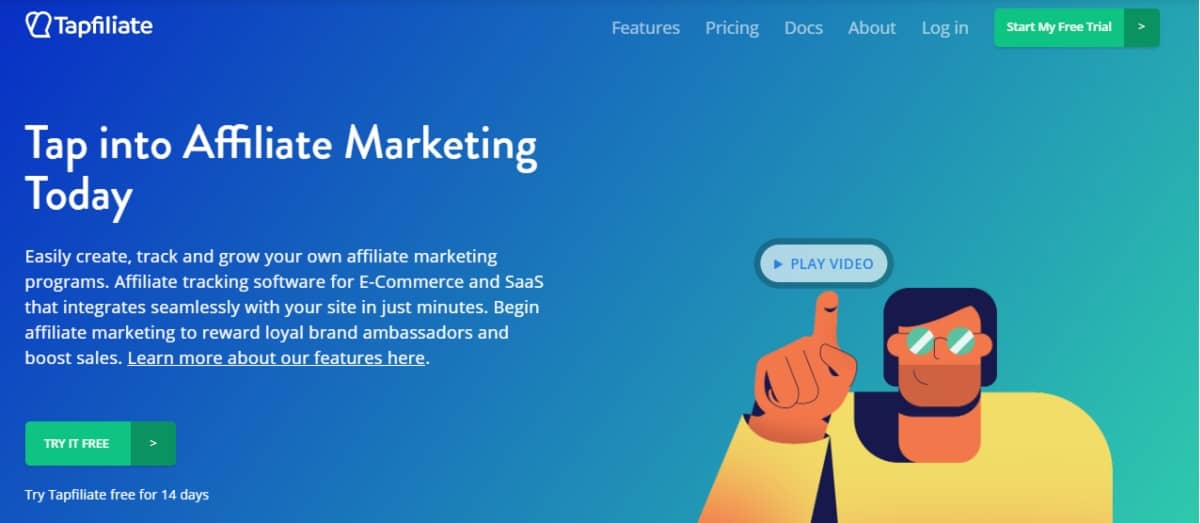Click the Log in link

click(x=945, y=28)
